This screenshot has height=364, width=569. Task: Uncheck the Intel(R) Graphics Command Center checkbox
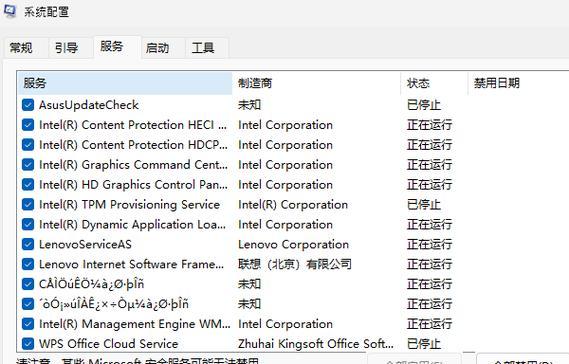pyautogui.click(x=28, y=165)
